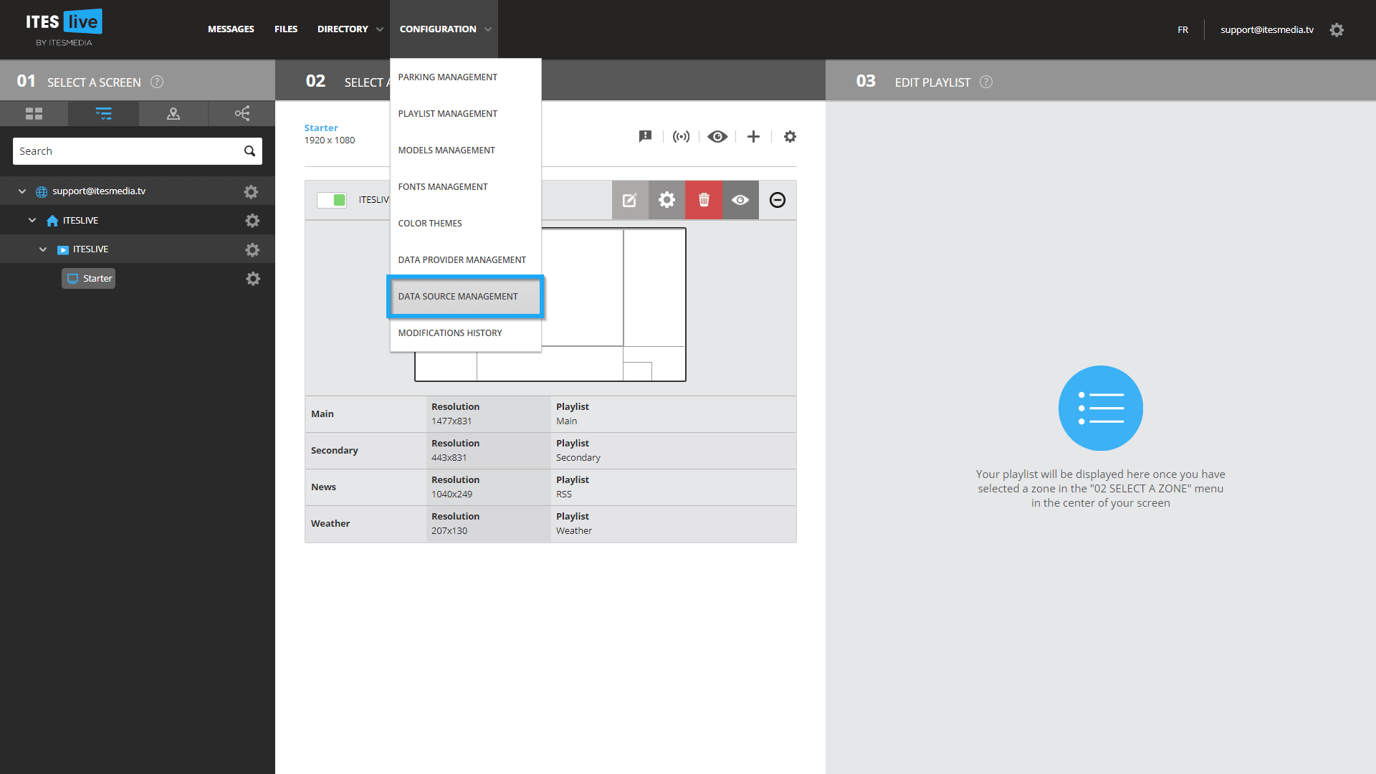
Task: Click the broadcast signal icon
Action: [x=681, y=137]
